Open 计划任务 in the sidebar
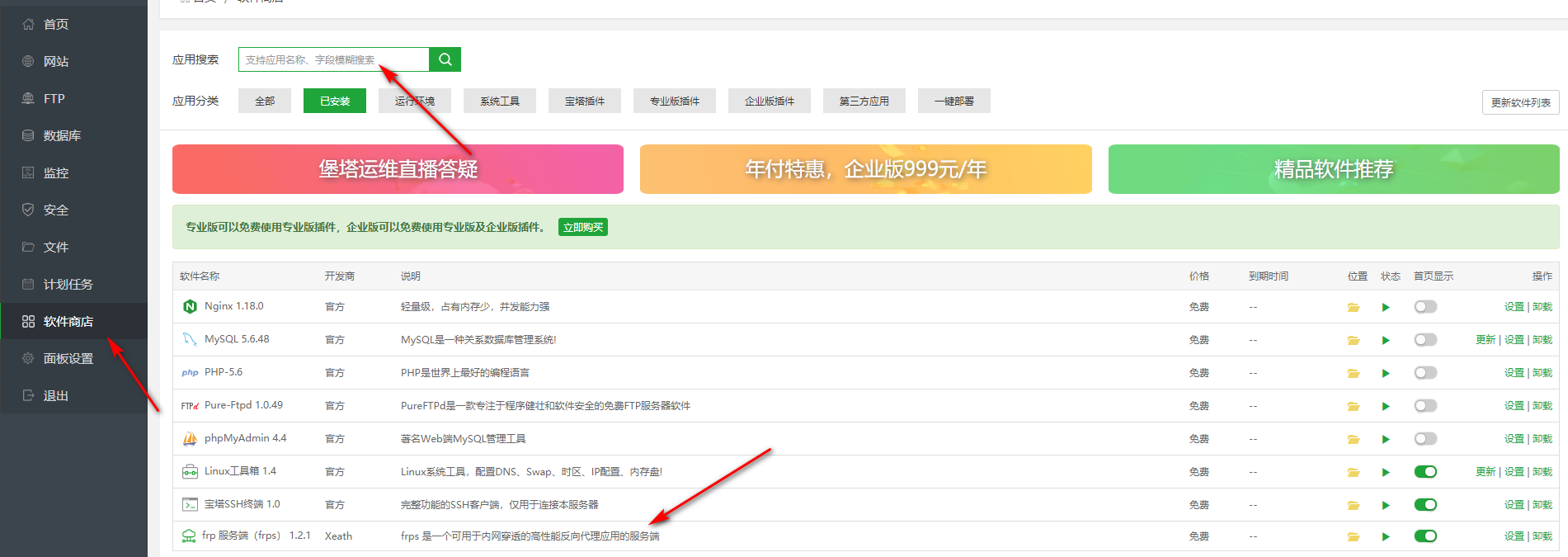The height and width of the screenshot is (557, 1568). [x=73, y=284]
